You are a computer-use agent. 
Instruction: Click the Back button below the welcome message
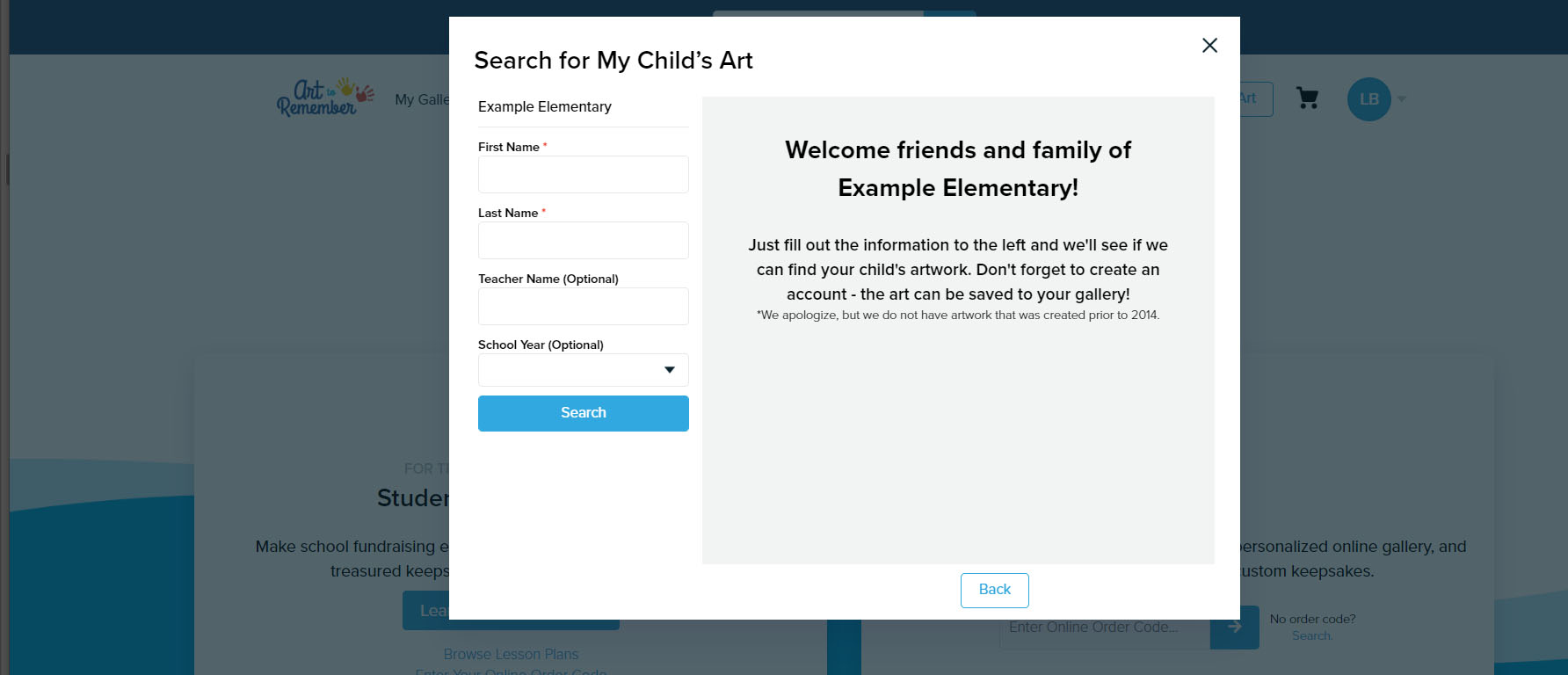pos(994,590)
